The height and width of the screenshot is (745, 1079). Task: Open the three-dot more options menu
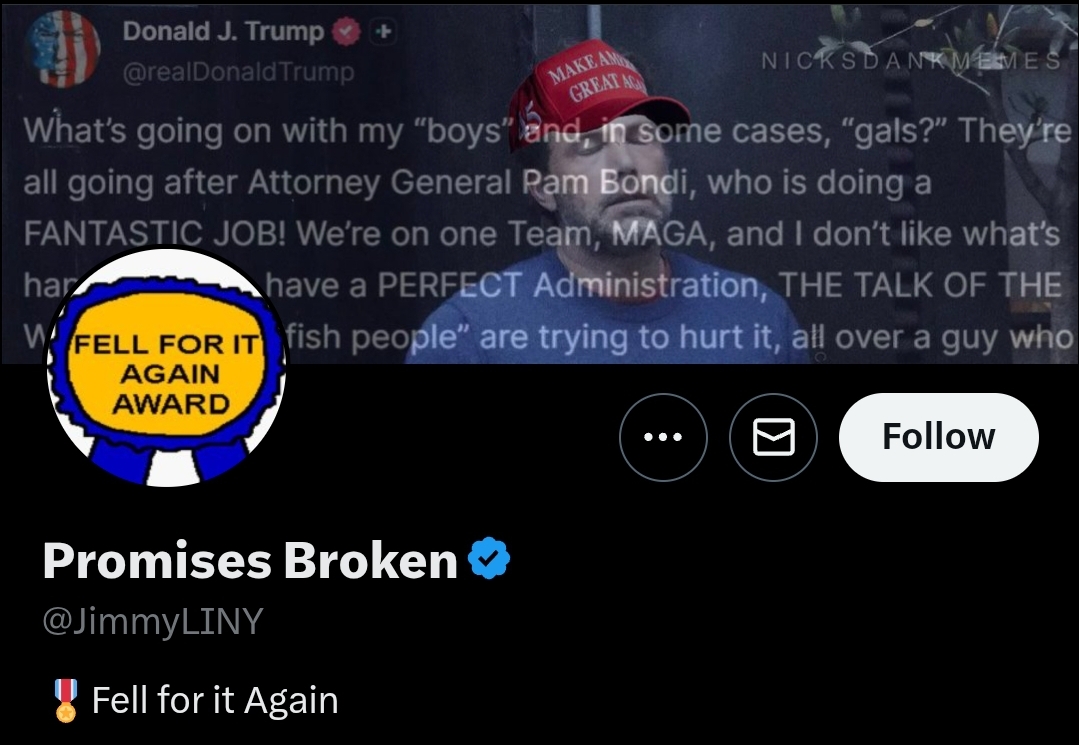point(663,437)
